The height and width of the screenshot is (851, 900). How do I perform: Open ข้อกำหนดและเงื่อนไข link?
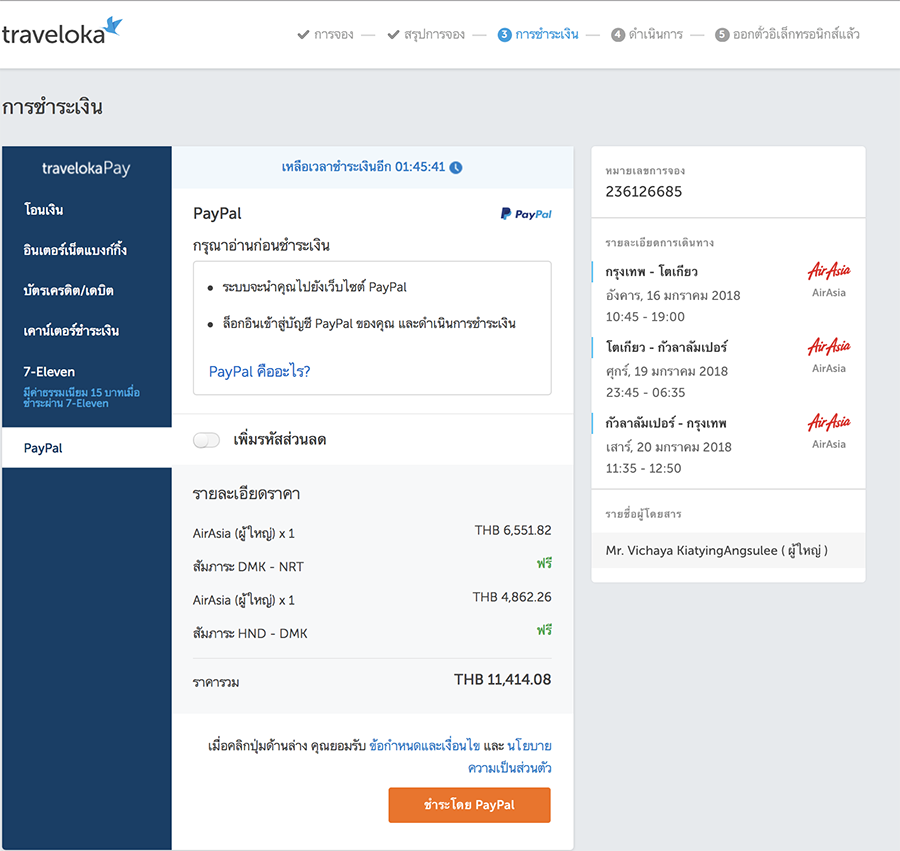tap(425, 745)
